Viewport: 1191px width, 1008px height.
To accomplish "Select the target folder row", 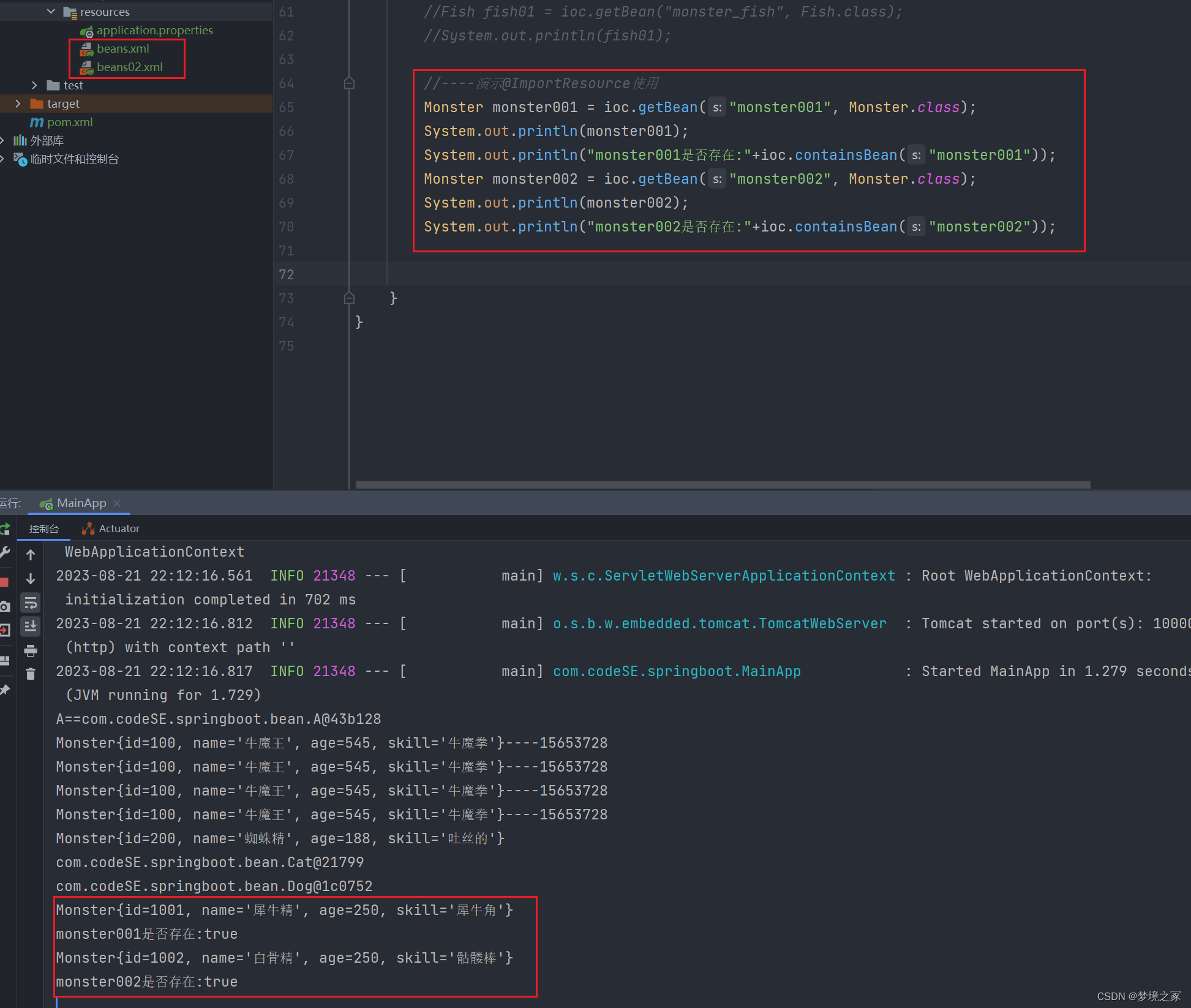I will (x=136, y=103).
